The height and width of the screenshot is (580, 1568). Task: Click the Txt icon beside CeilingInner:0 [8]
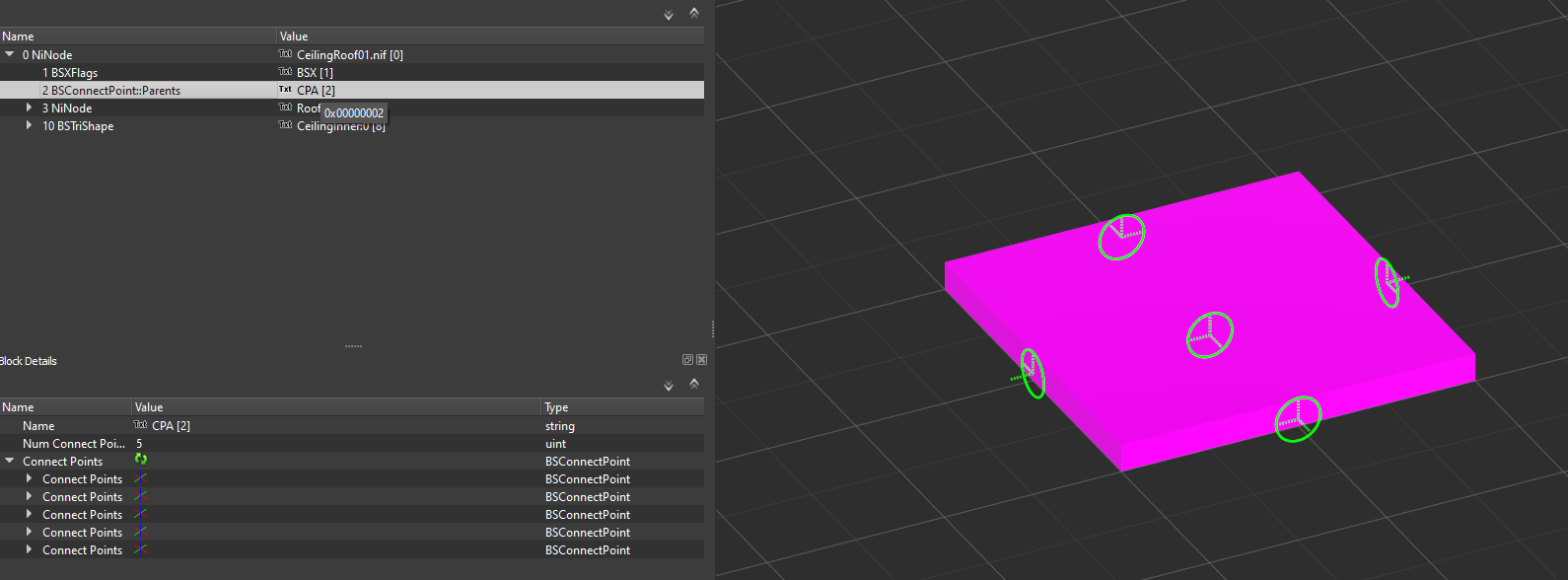point(285,125)
